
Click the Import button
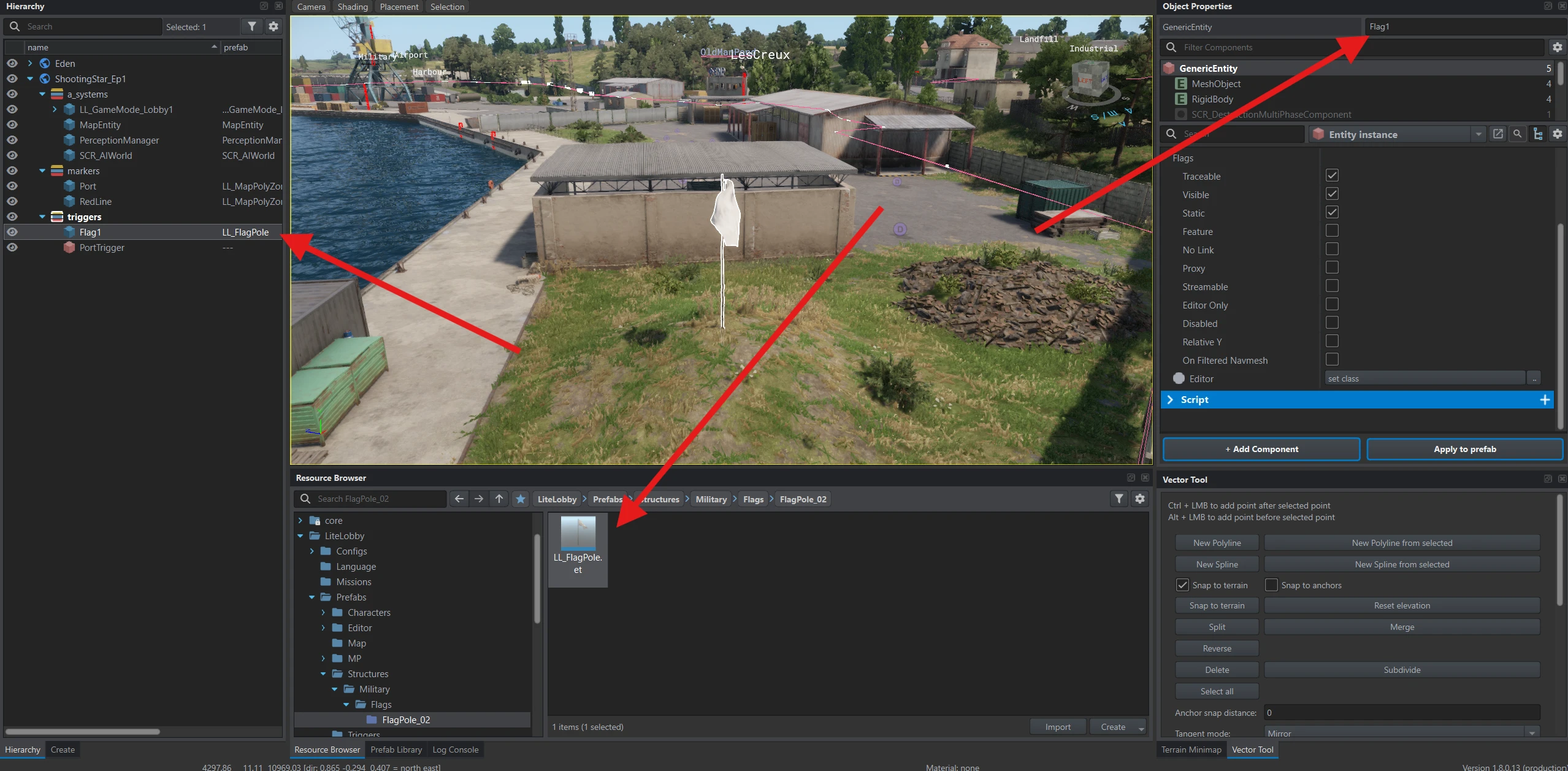tap(1058, 727)
